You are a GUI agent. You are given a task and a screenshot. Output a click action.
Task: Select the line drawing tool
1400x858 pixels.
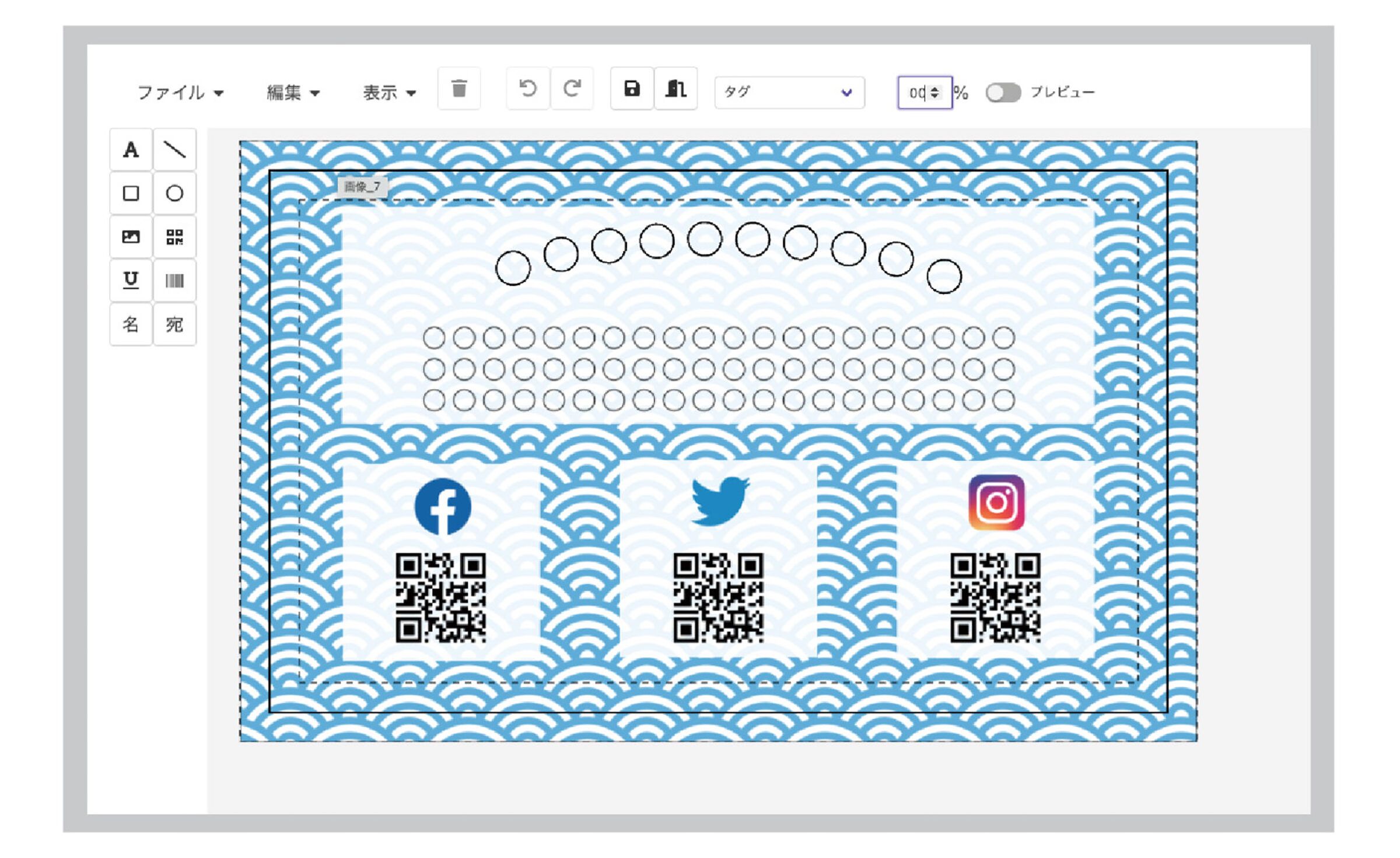(174, 150)
